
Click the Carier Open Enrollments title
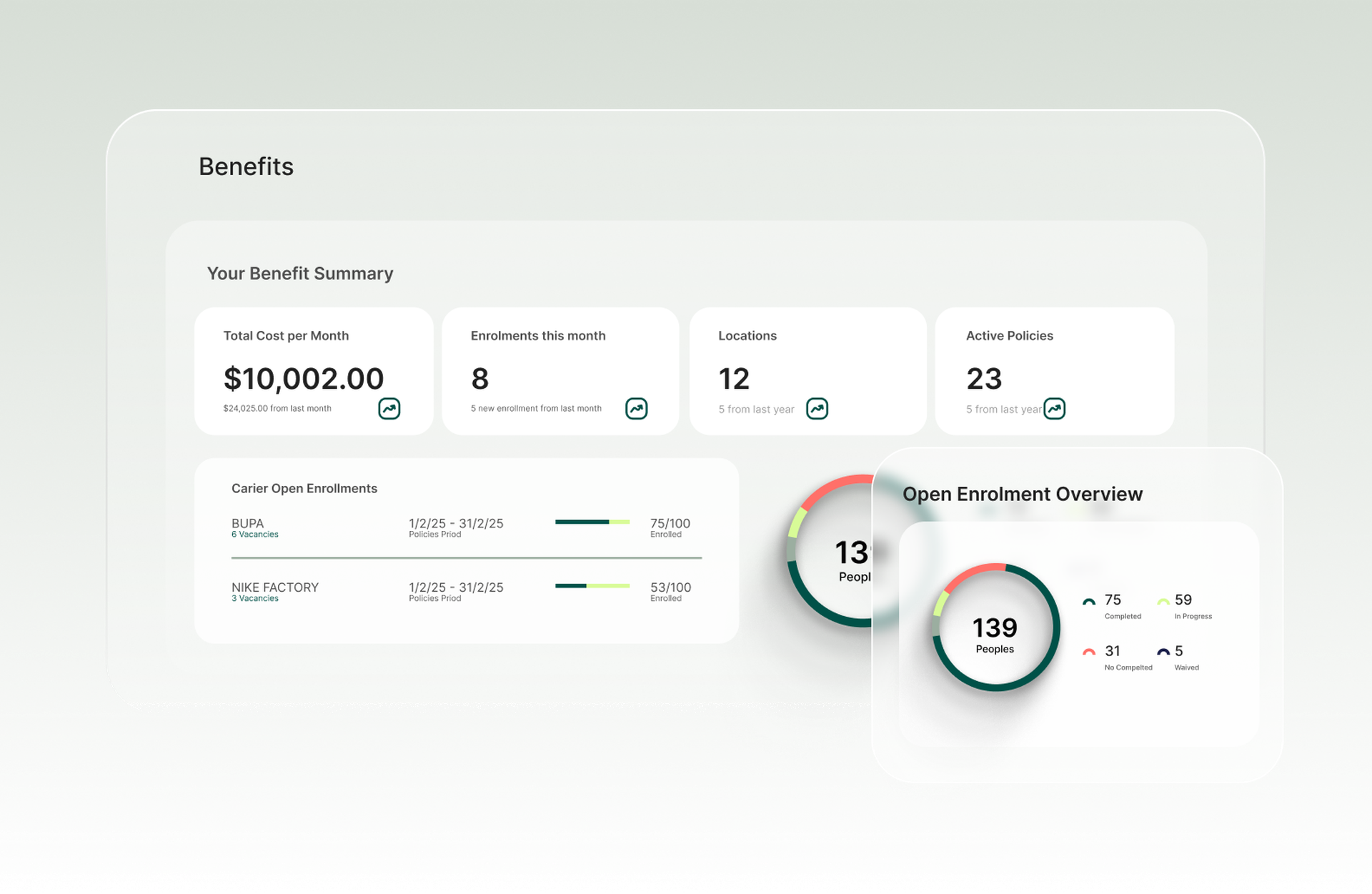point(304,488)
